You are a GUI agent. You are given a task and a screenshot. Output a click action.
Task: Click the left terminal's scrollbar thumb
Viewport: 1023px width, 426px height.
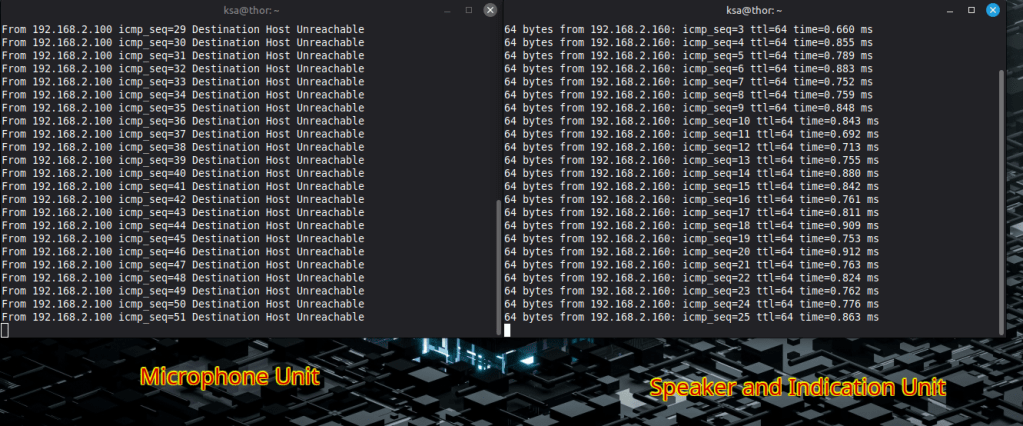click(497, 262)
